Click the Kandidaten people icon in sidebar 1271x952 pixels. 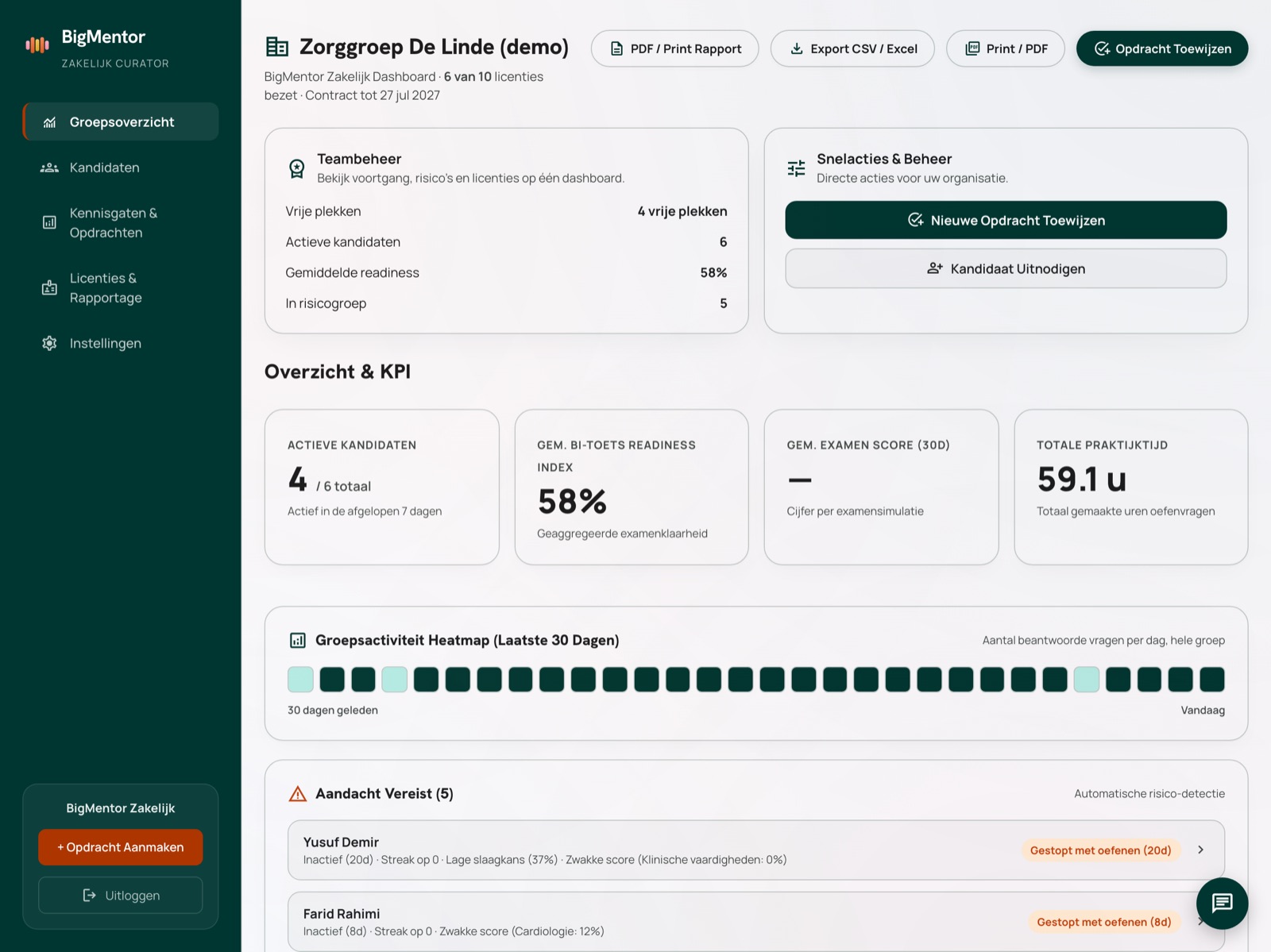click(x=49, y=168)
